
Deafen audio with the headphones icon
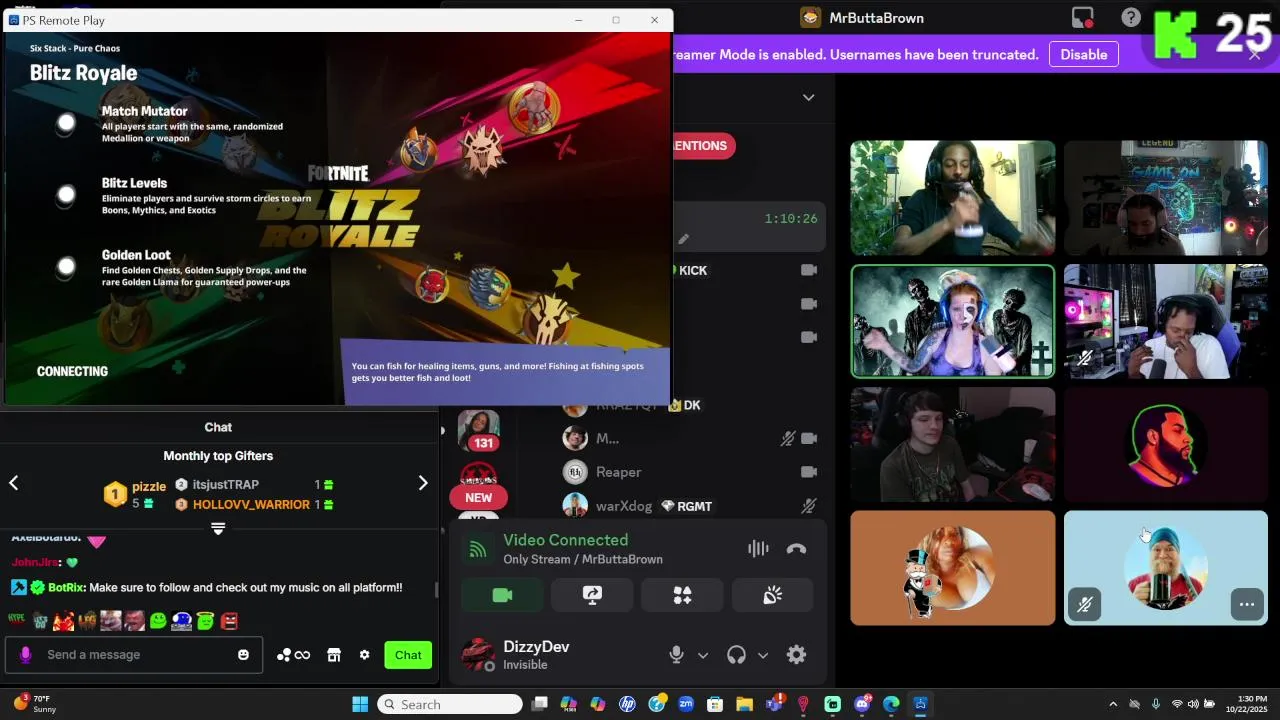tap(736, 654)
